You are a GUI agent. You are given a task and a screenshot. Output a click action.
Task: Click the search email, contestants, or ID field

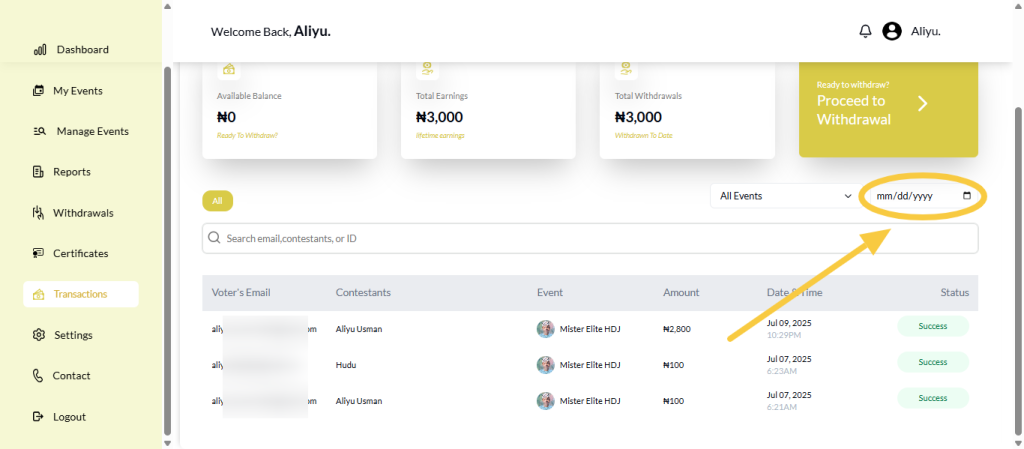[x=590, y=239]
